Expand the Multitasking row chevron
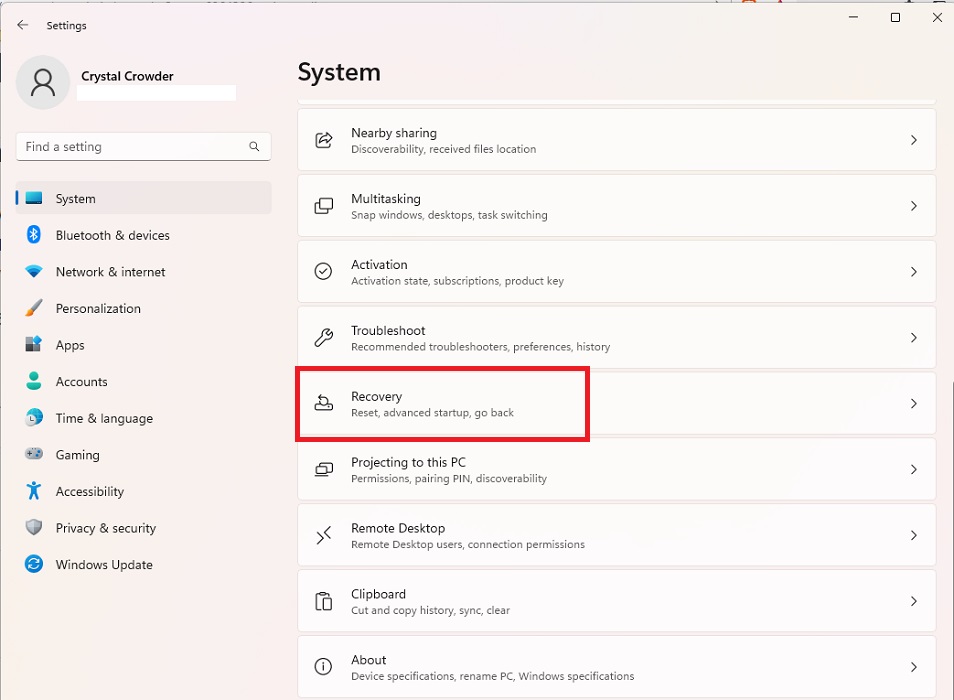 [913, 206]
